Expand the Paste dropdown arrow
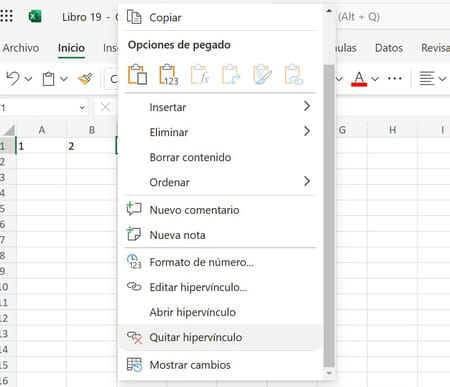Viewport: 450px width, 387px height. tap(64, 79)
